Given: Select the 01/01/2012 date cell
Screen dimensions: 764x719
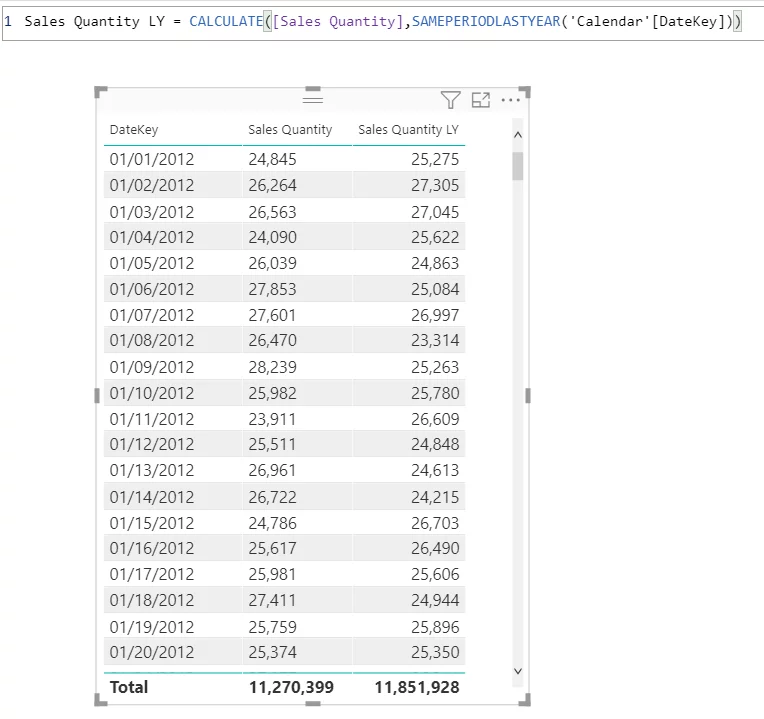Looking at the screenshot, I should [x=152, y=159].
